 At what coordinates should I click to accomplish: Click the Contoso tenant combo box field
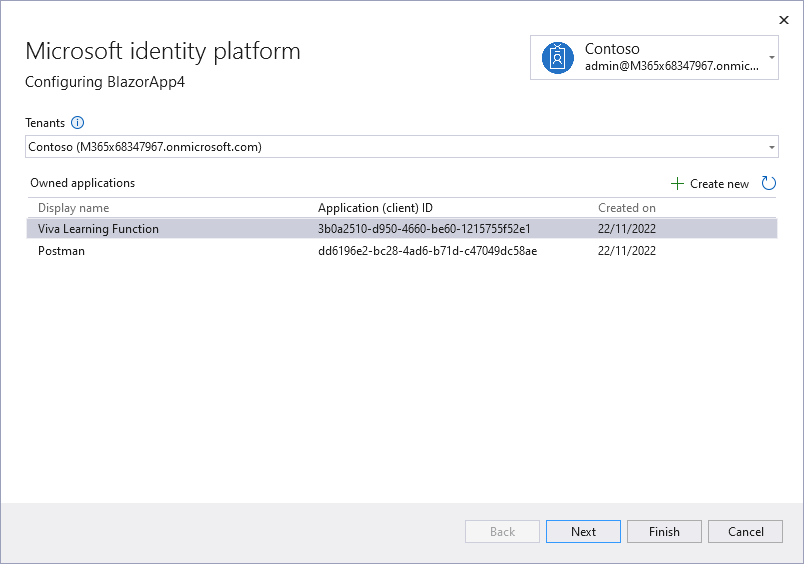coord(402,147)
